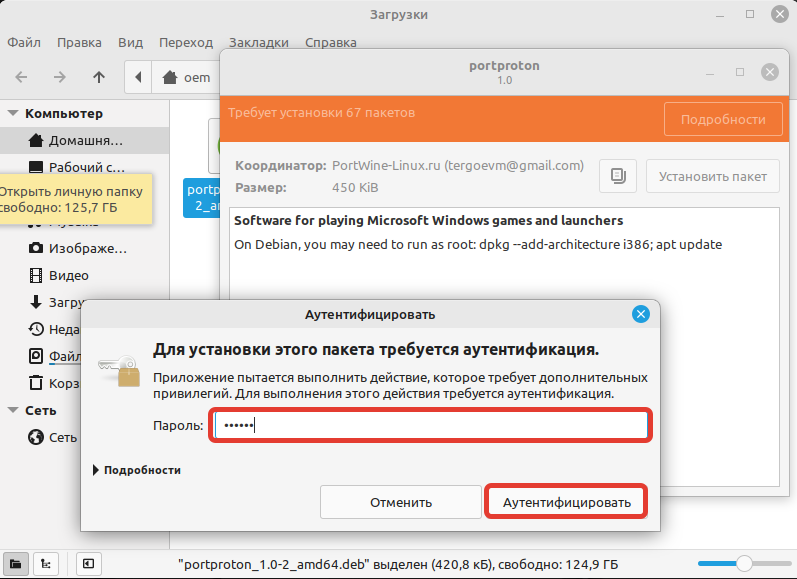Click the Файловая система disk icon in sidebar
This screenshot has height=579, width=797.
pyautogui.click(x=36, y=356)
